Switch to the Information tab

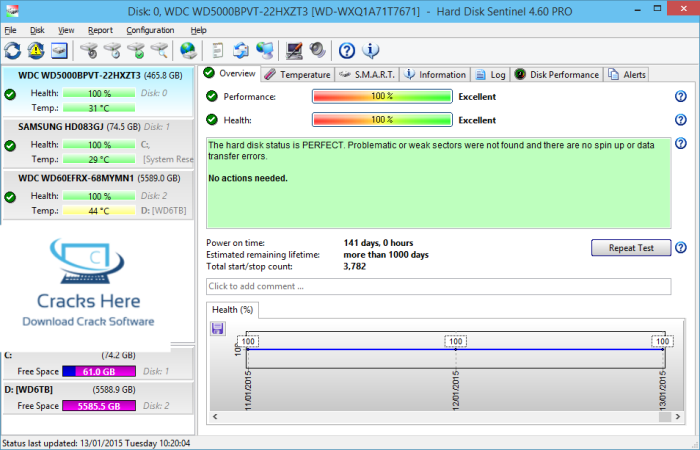[435, 75]
